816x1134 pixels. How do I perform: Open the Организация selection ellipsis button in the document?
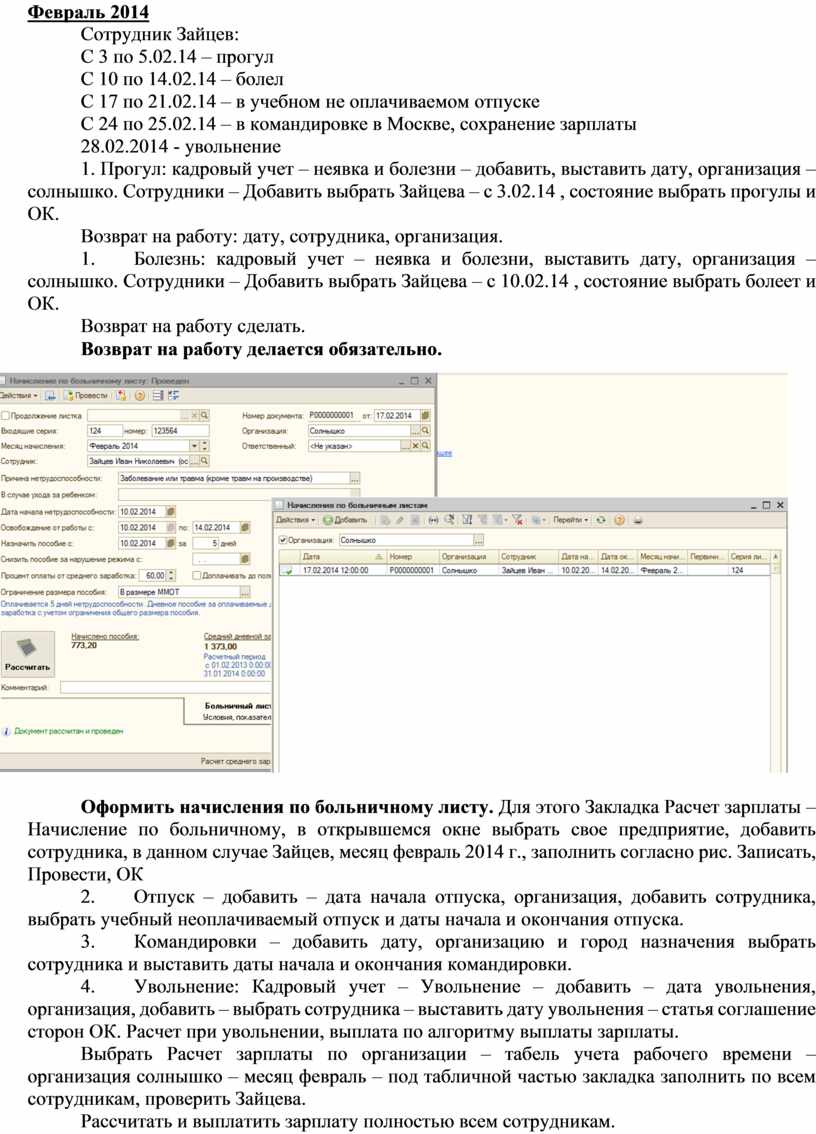pyautogui.click(x=416, y=431)
